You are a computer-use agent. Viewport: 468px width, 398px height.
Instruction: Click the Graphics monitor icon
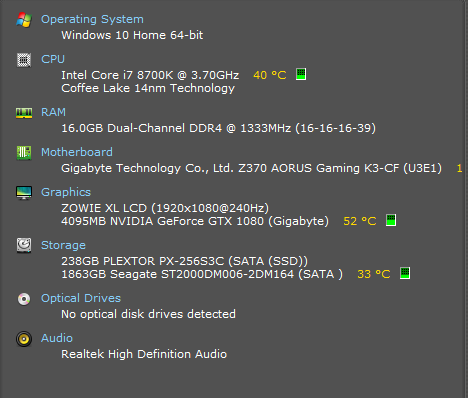coord(24,193)
